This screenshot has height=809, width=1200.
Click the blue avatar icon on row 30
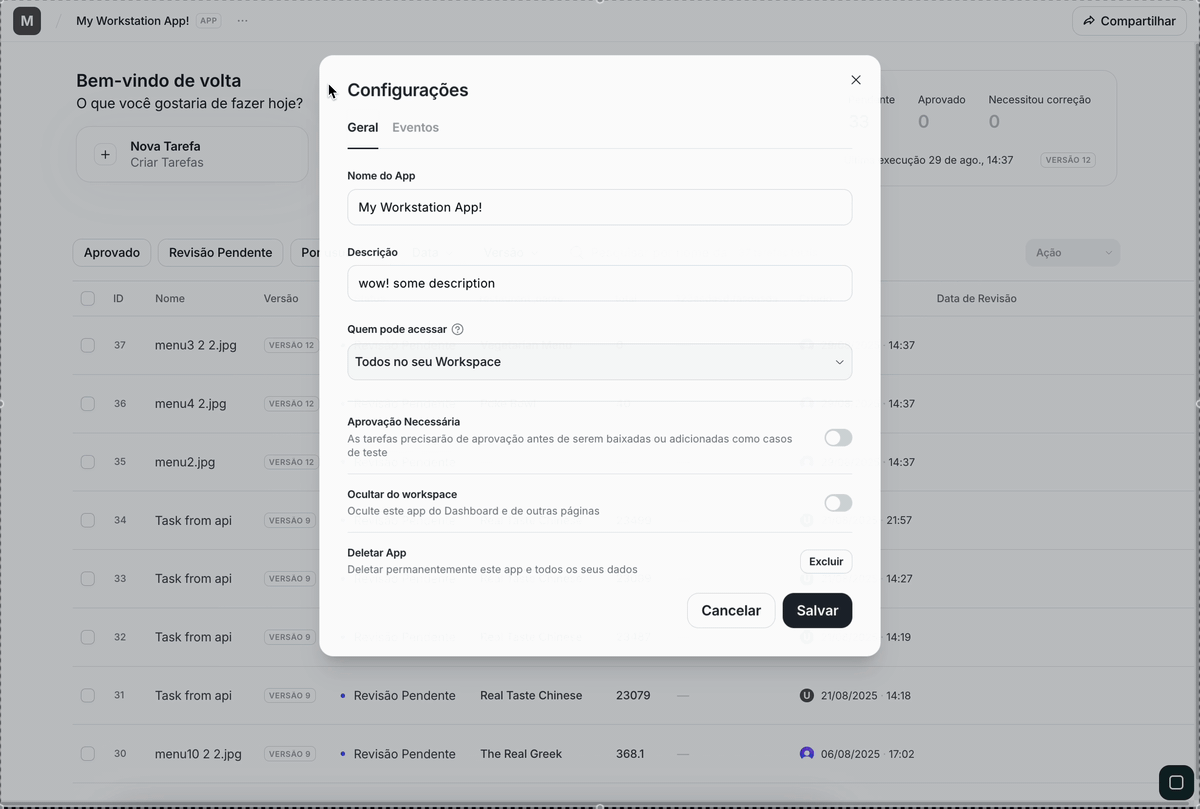click(806, 753)
